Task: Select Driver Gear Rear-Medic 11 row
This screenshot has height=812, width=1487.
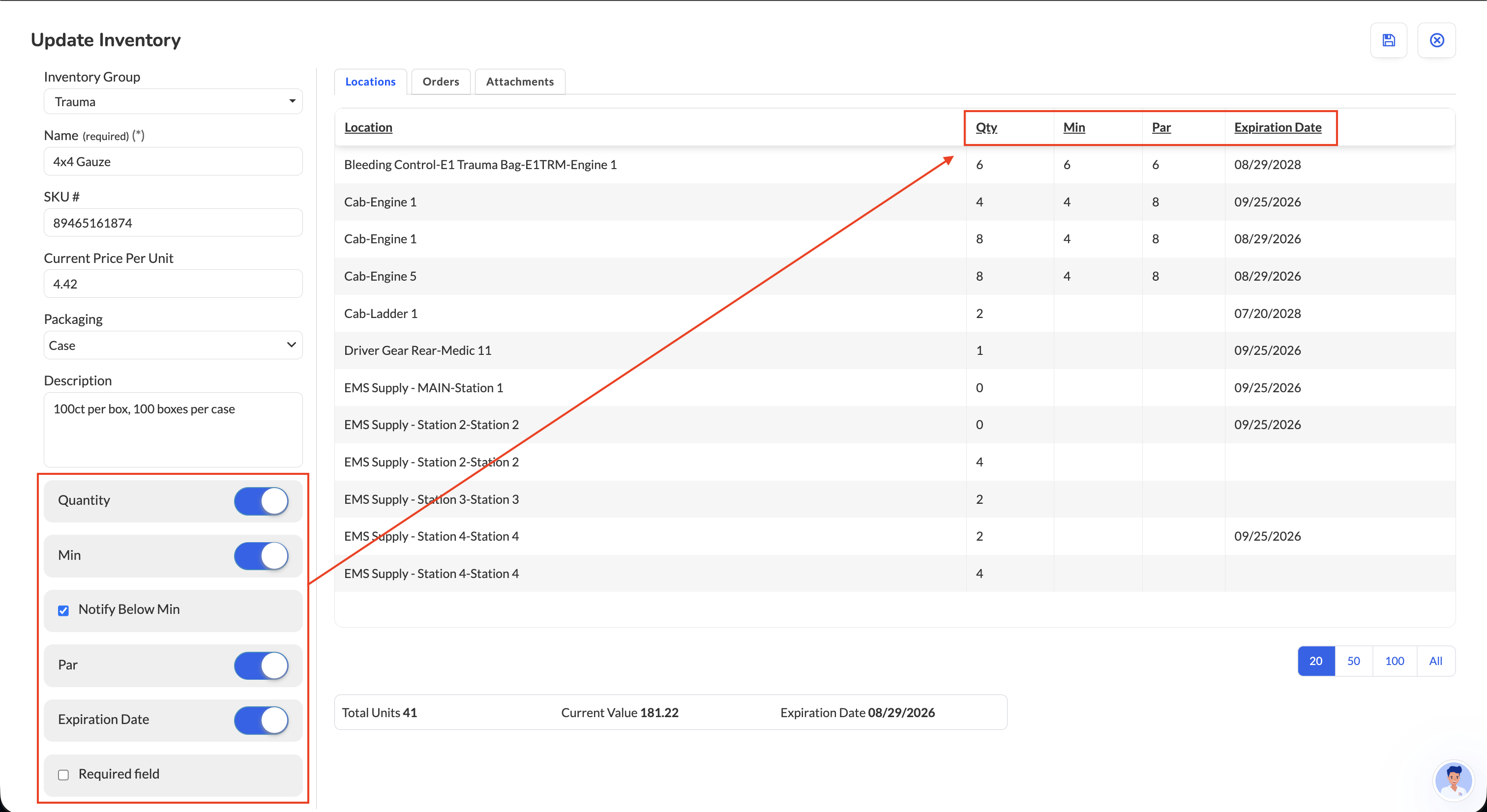Action: (895, 350)
